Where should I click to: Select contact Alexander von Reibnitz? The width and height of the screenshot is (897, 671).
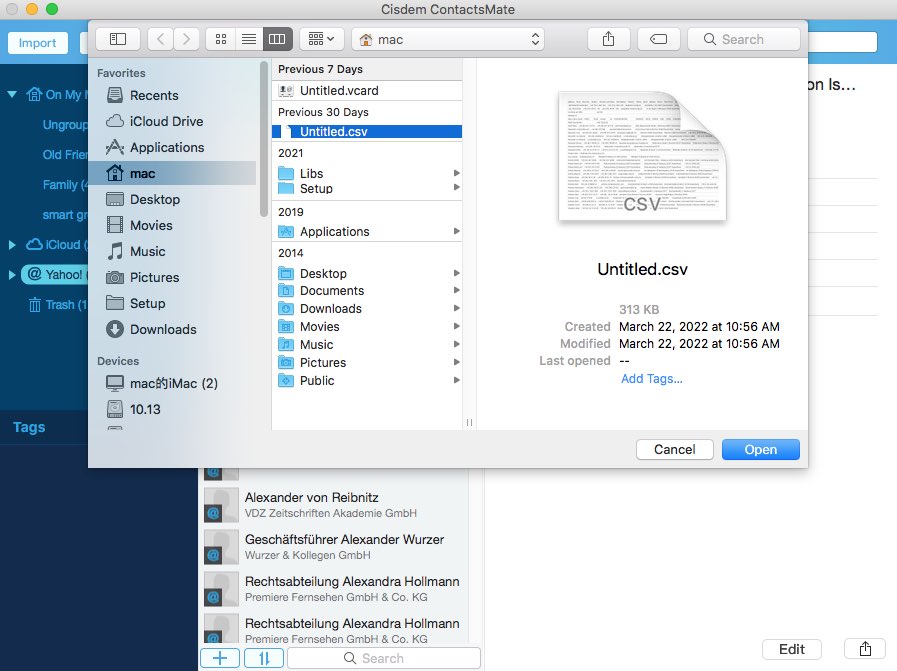pyautogui.click(x=334, y=505)
